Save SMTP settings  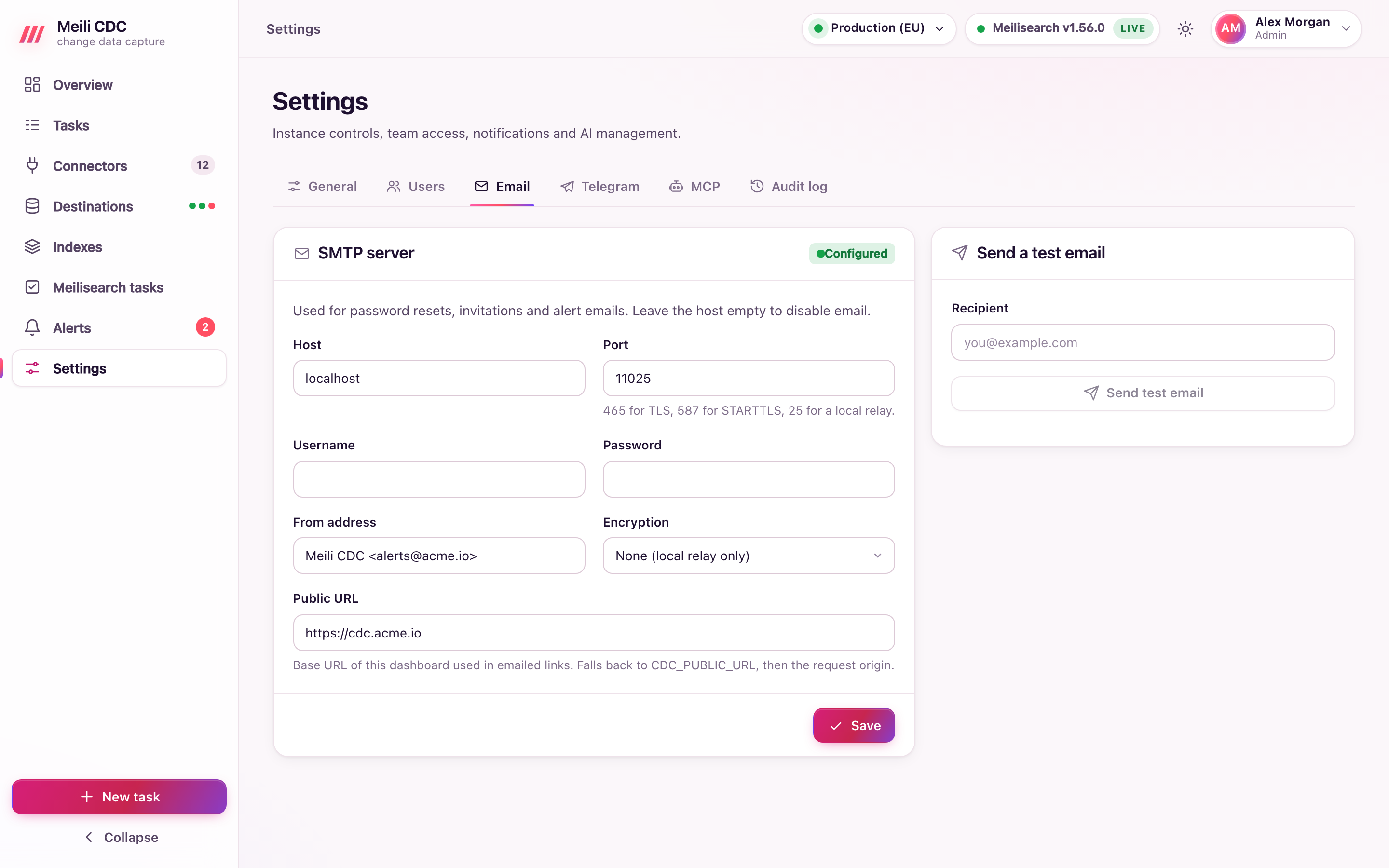(x=854, y=725)
